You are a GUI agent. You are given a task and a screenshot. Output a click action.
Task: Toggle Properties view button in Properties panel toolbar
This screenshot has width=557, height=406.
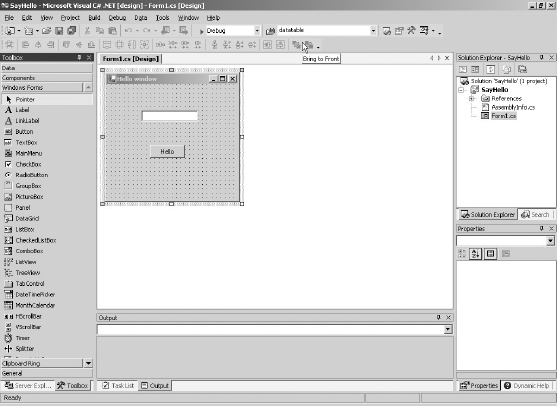point(491,254)
